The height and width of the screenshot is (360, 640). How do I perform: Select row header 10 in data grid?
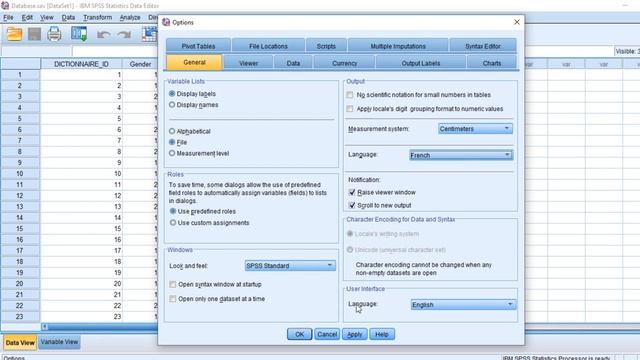[x=20, y=174]
